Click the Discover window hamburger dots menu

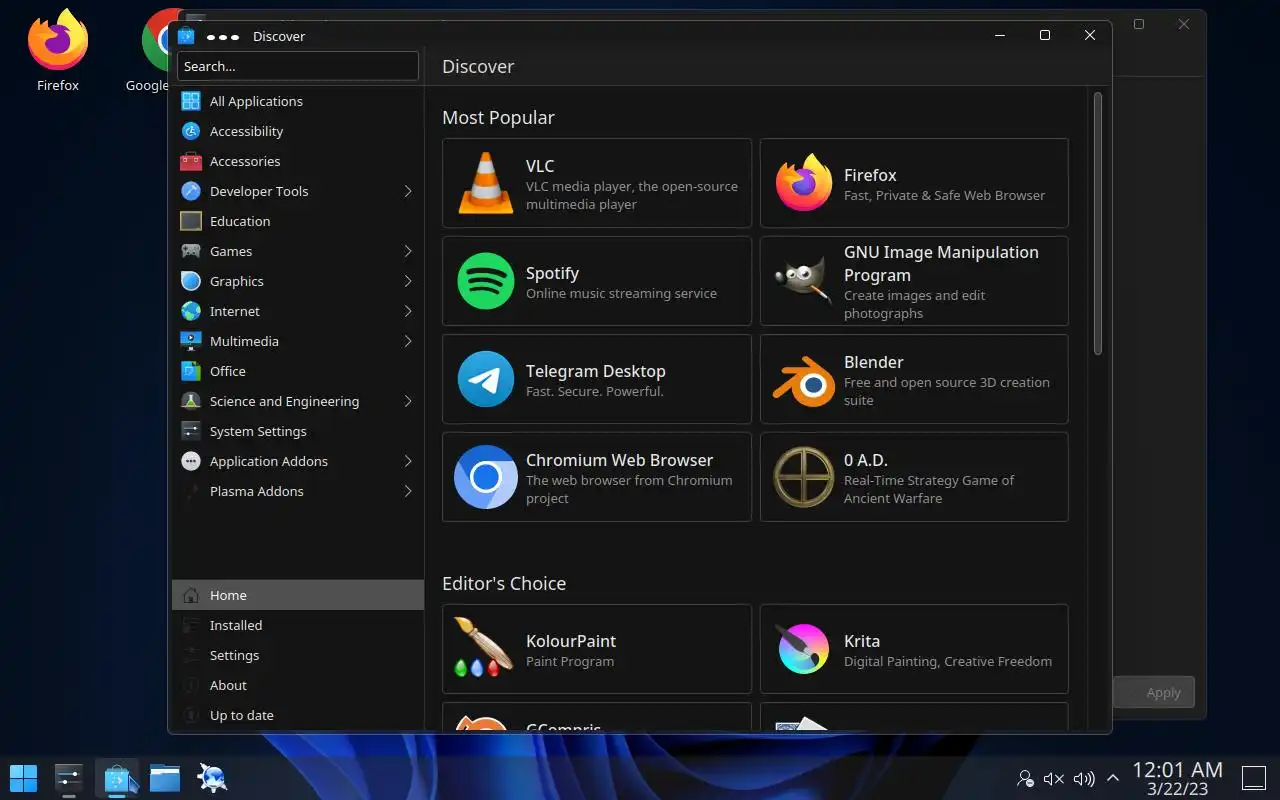click(x=222, y=36)
